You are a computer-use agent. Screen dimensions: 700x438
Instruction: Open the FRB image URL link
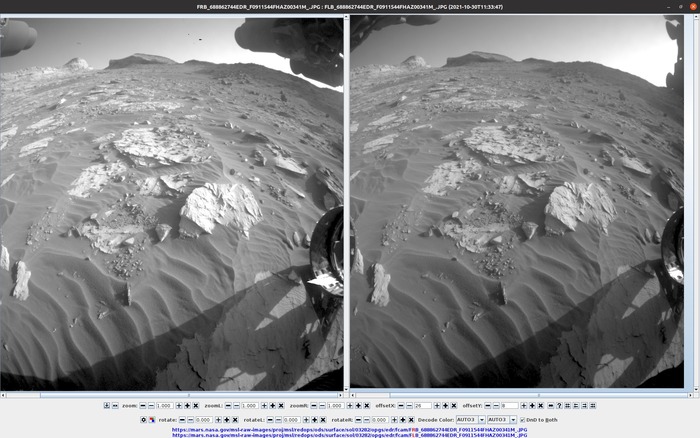pos(349,430)
